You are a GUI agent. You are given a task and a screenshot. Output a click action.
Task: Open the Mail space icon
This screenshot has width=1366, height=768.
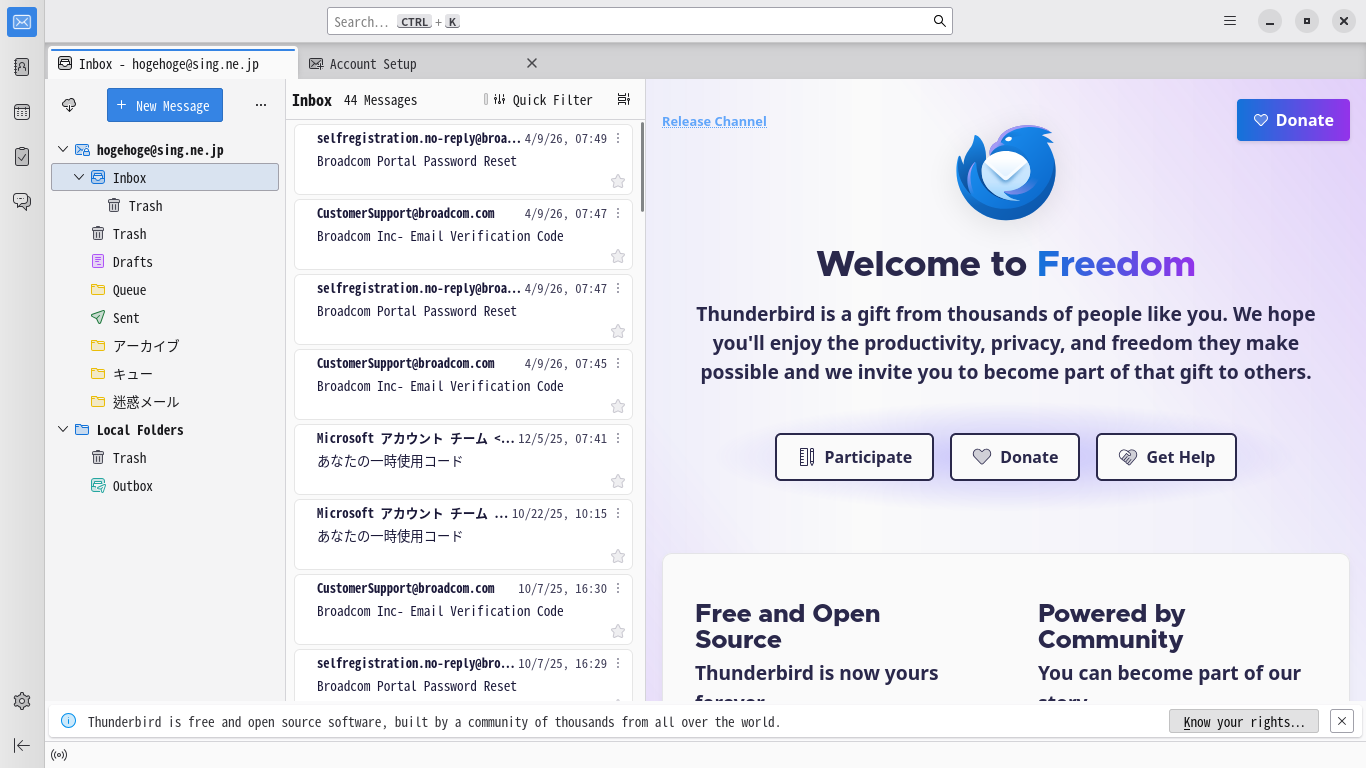click(x=22, y=22)
